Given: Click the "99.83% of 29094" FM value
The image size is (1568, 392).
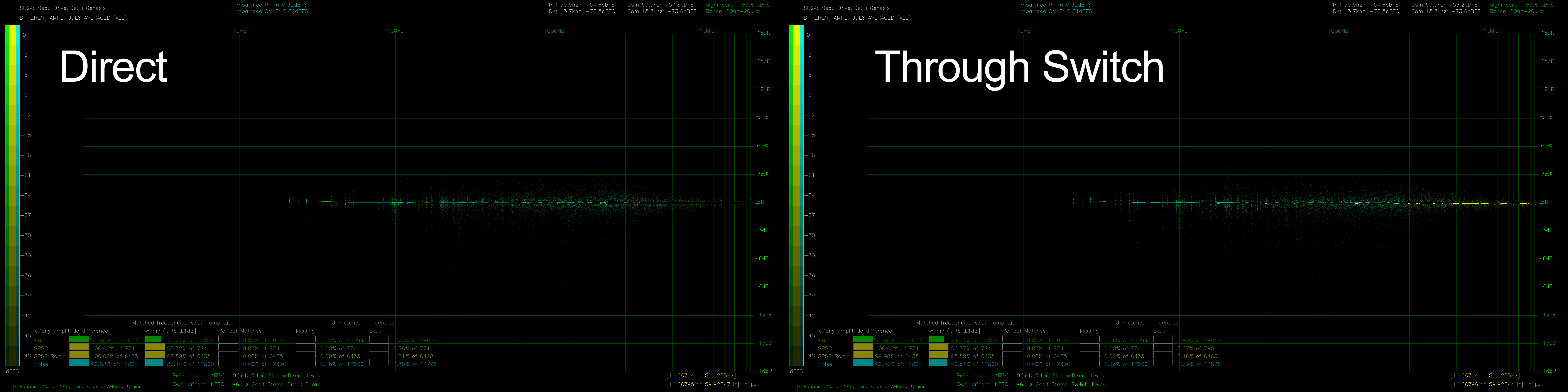Looking at the screenshot, I should [x=898, y=341].
